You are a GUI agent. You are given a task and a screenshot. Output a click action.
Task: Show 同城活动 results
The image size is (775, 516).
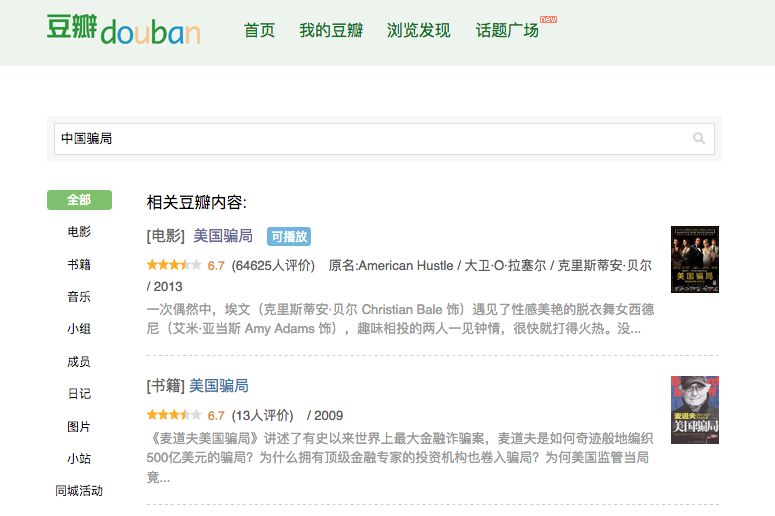(x=79, y=491)
